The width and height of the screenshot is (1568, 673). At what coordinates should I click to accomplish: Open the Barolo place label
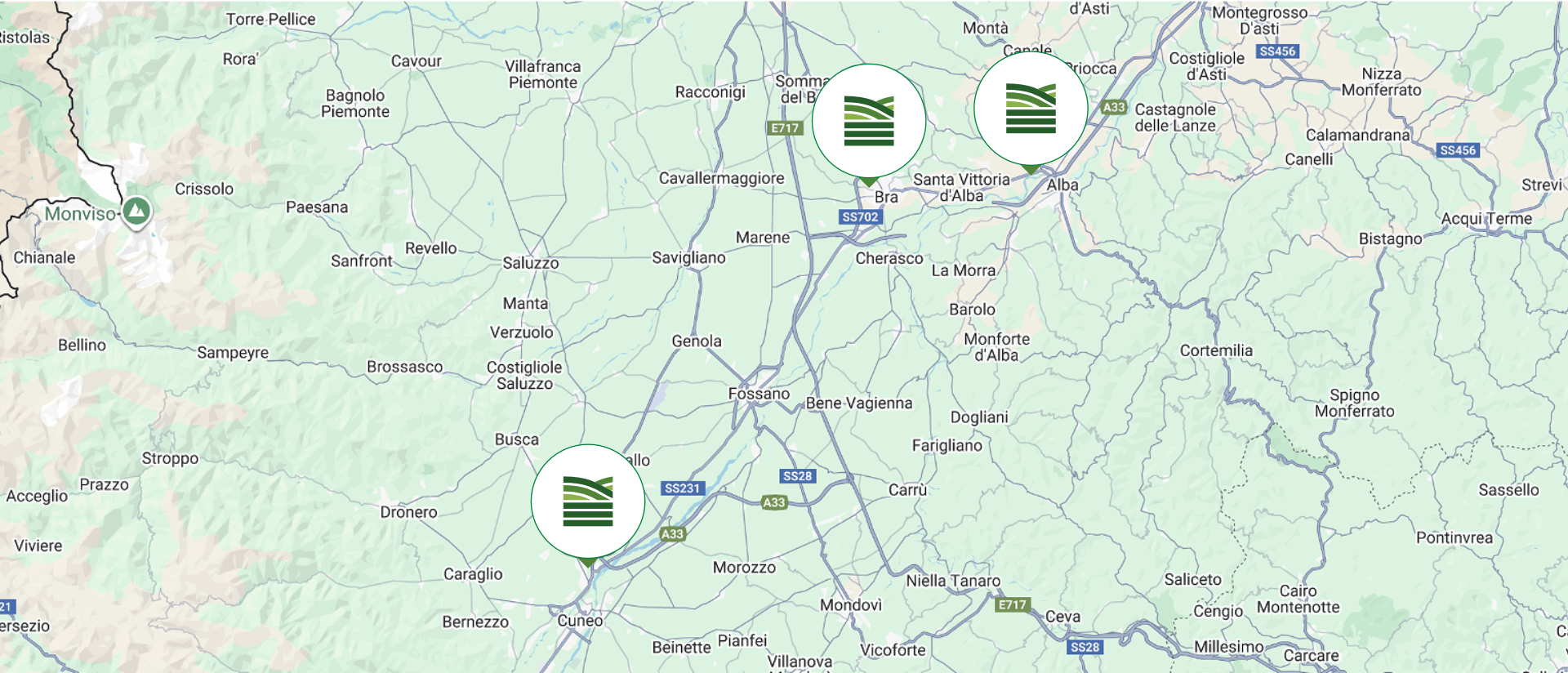[972, 310]
